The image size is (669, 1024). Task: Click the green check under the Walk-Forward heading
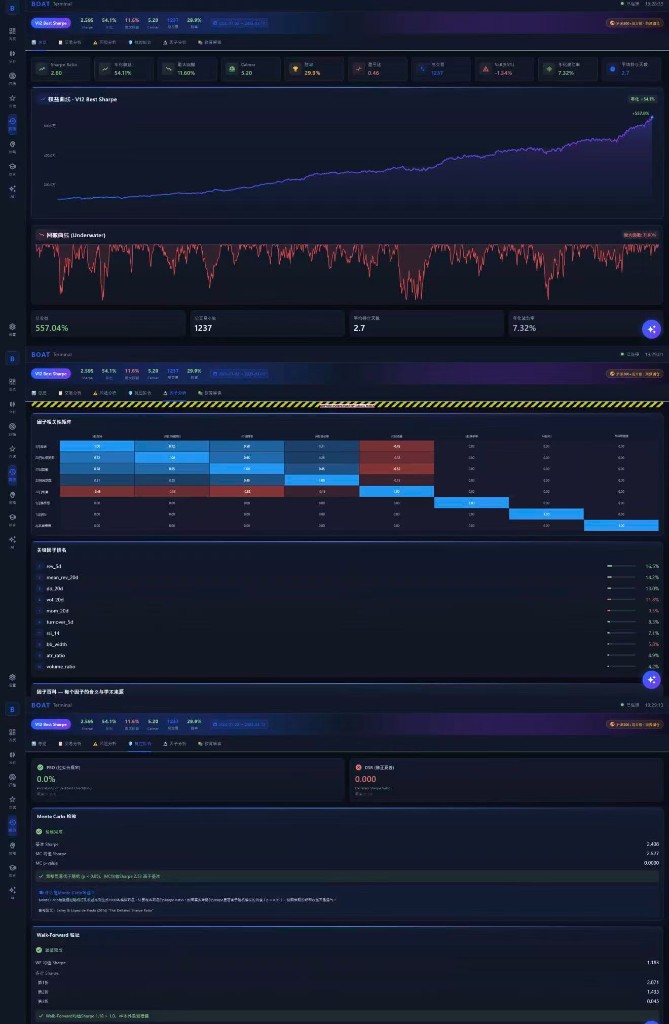(x=39, y=950)
